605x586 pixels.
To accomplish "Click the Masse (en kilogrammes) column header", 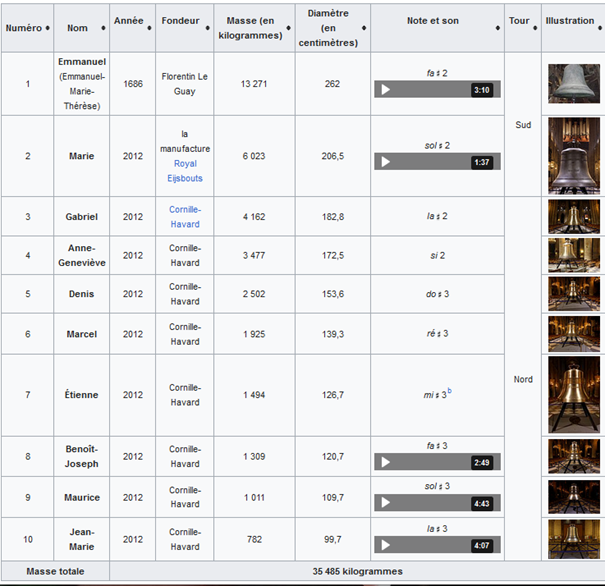I will [254, 28].
